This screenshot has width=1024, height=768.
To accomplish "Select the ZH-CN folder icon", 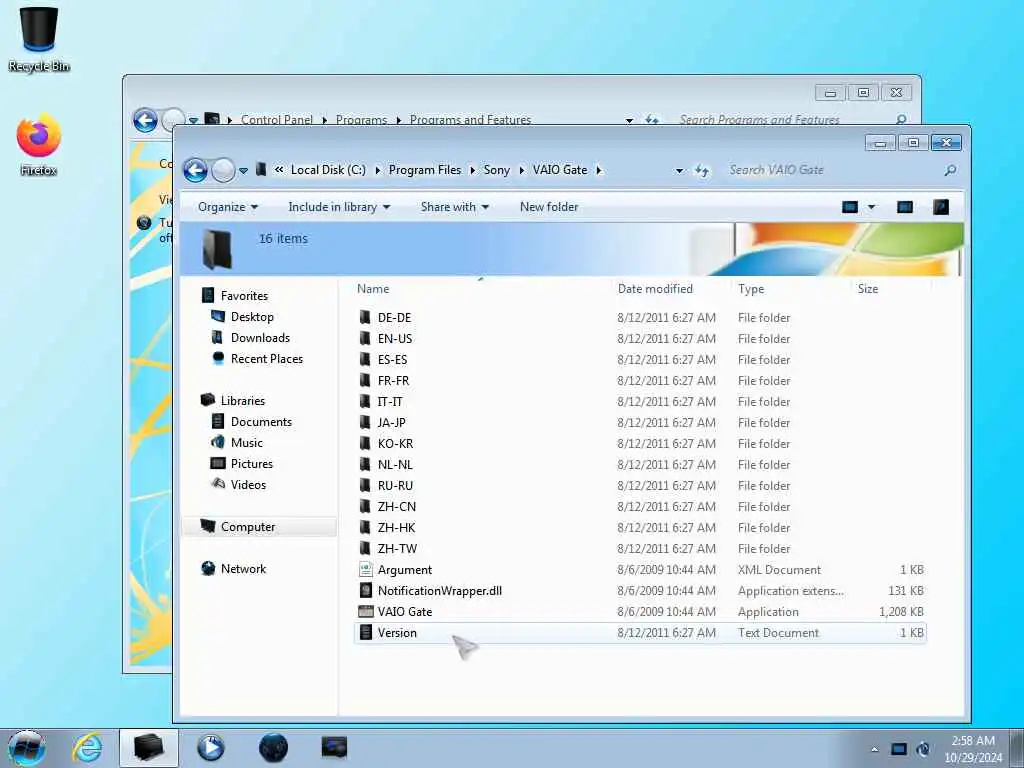I will 365,507.
